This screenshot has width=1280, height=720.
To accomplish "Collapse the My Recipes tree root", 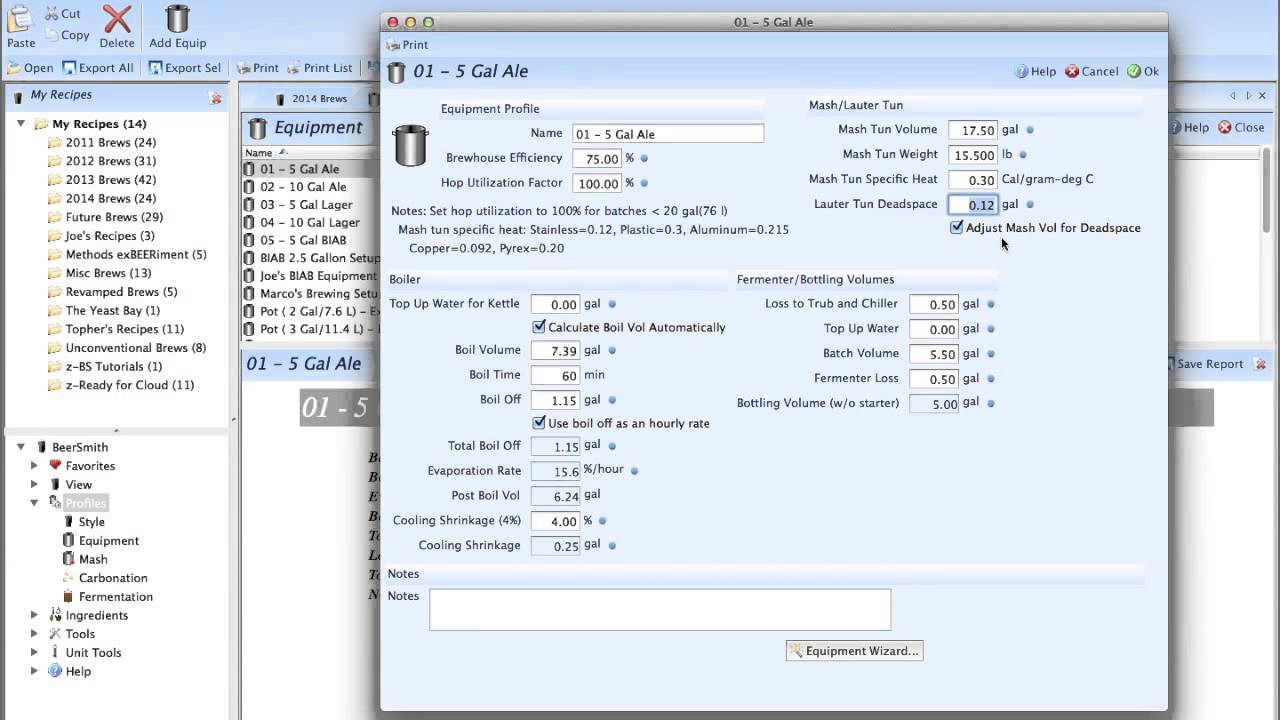I will [21, 124].
